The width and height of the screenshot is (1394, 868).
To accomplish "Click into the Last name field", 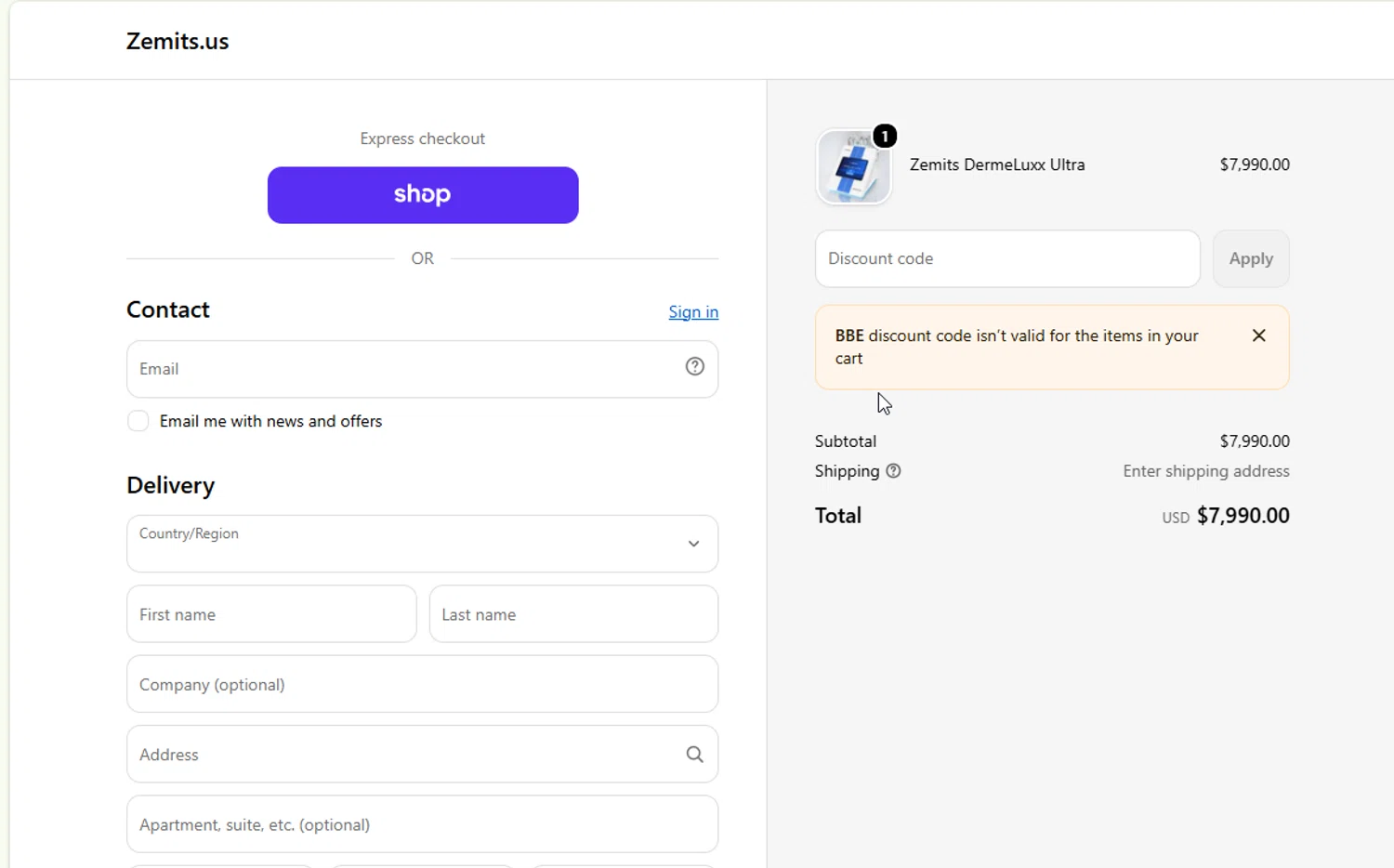I will pos(573,614).
